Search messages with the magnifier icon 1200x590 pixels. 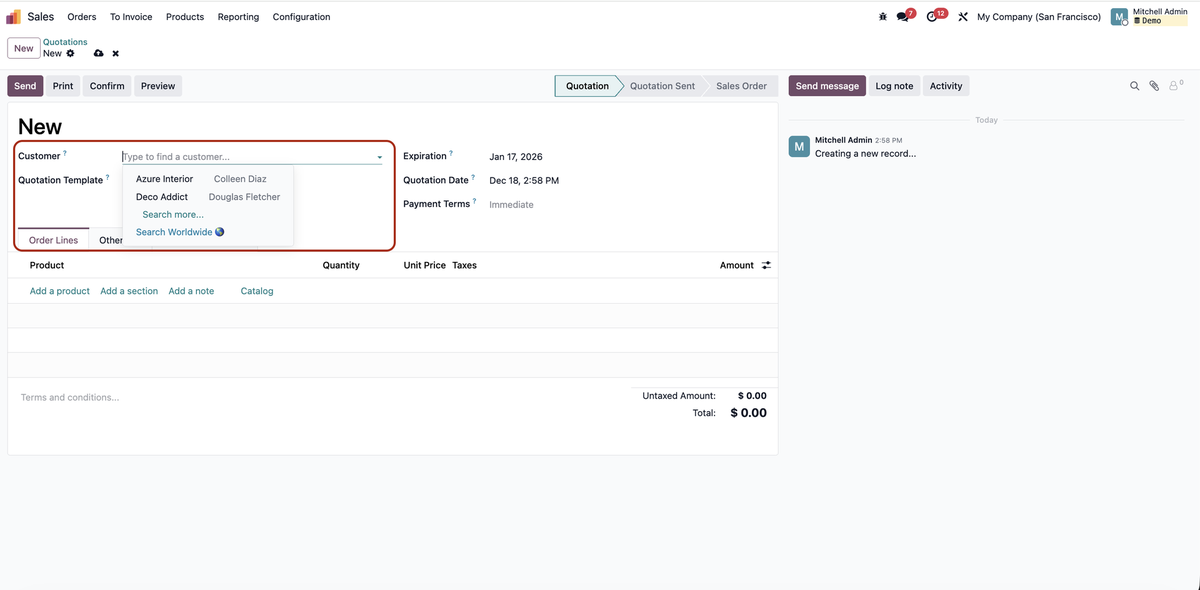(1134, 85)
